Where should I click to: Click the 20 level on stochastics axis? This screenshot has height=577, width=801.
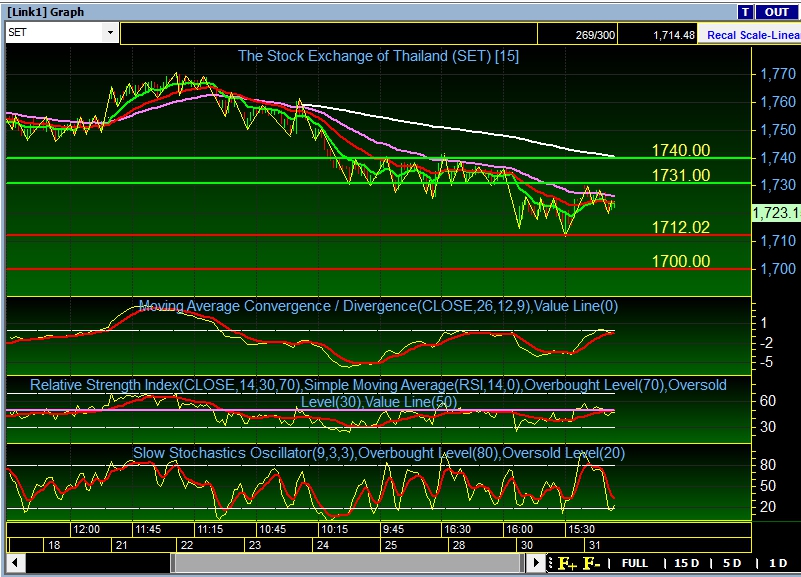[x=768, y=507]
